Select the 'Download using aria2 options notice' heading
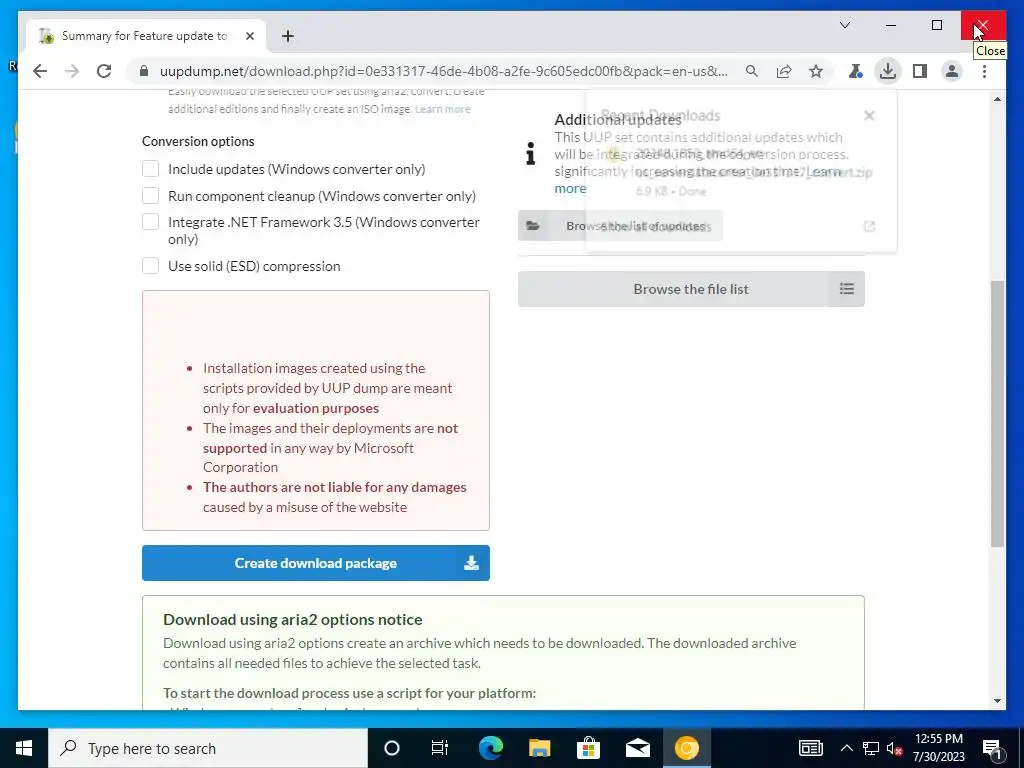 tap(293, 619)
